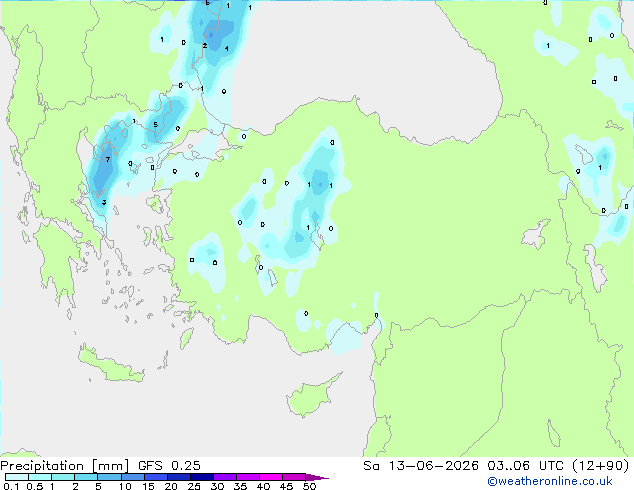Image resolution: width=634 pixels, height=490 pixels.
Task: Click the 1–2 mm legend color swatch
Action: (x=63, y=477)
